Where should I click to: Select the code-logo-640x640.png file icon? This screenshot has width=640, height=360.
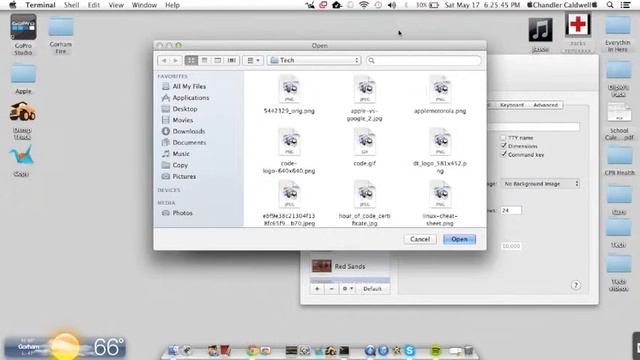click(x=289, y=141)
